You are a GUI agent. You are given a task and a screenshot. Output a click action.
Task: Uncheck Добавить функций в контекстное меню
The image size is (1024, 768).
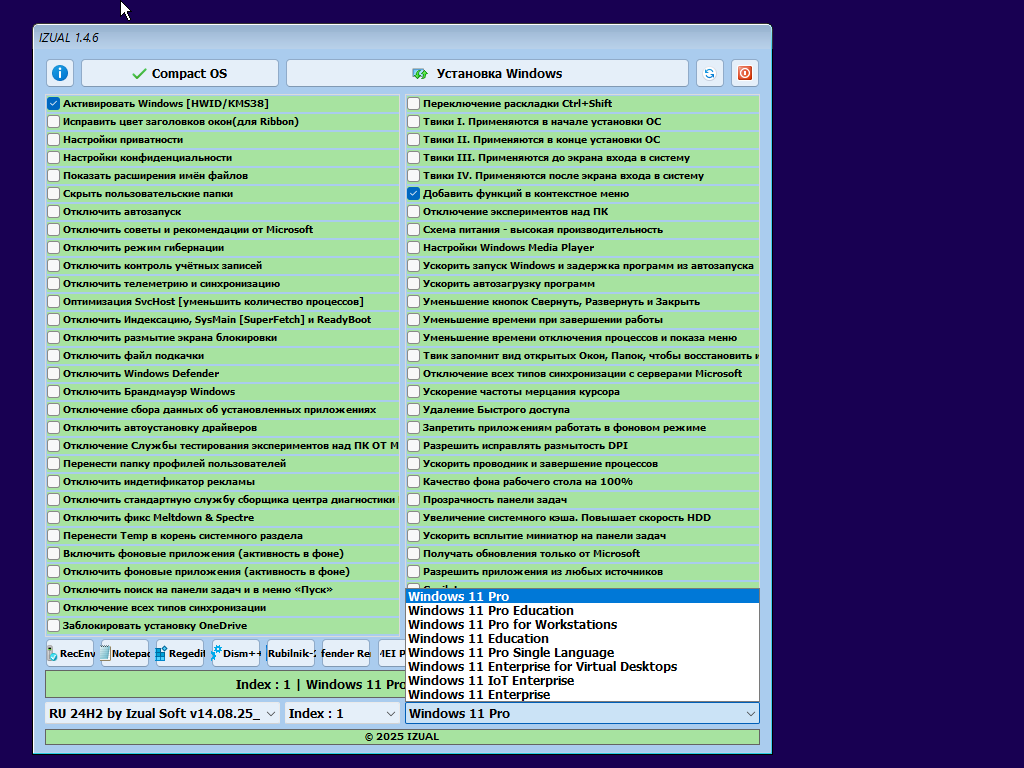(413, 193)
